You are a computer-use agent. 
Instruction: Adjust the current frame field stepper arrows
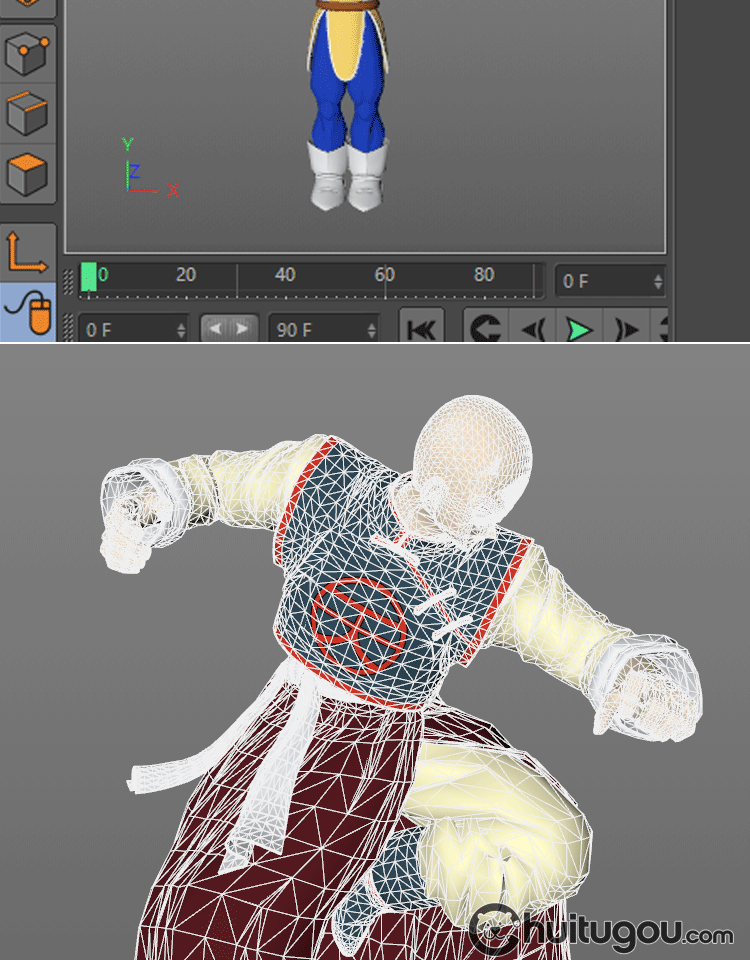point(657,282)
